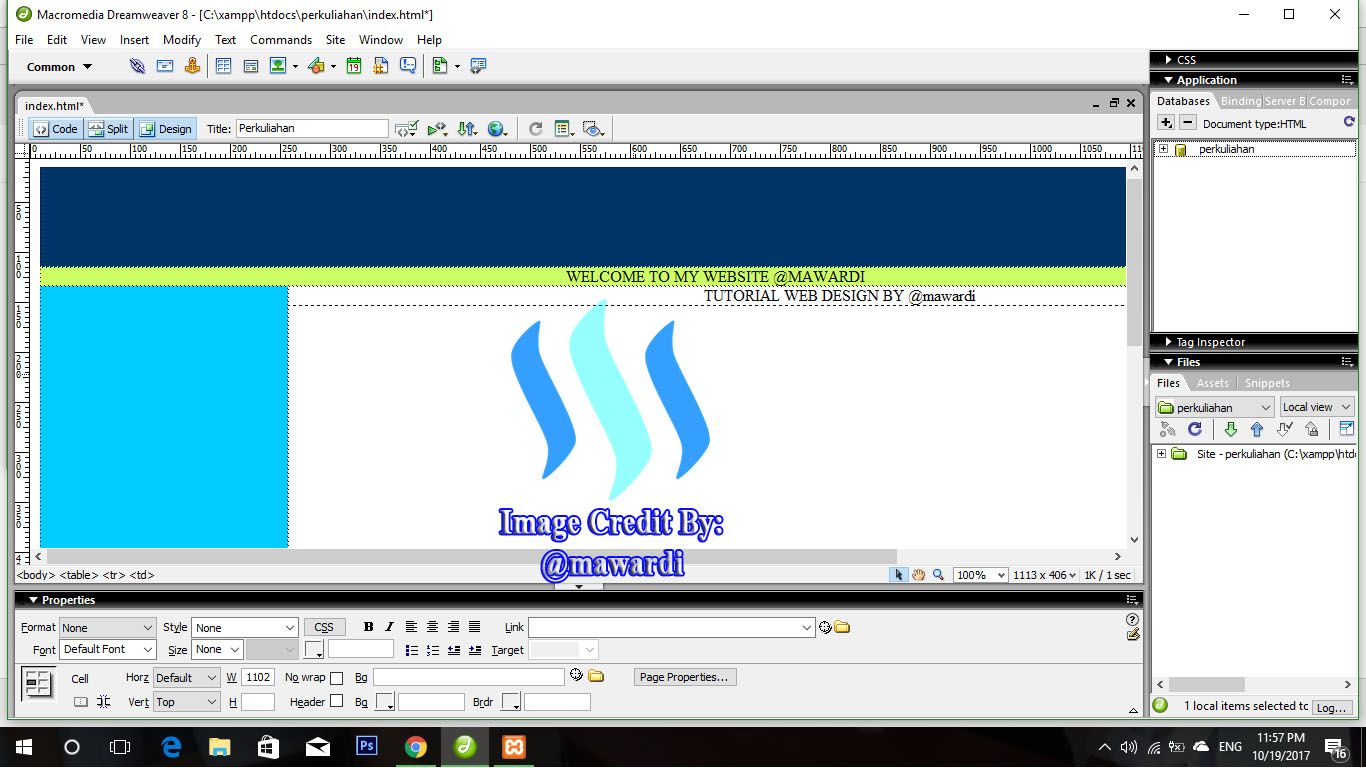Open the Commands menu
The height and width of the screenshot is (768, 1366).
[x=281, y=40]
